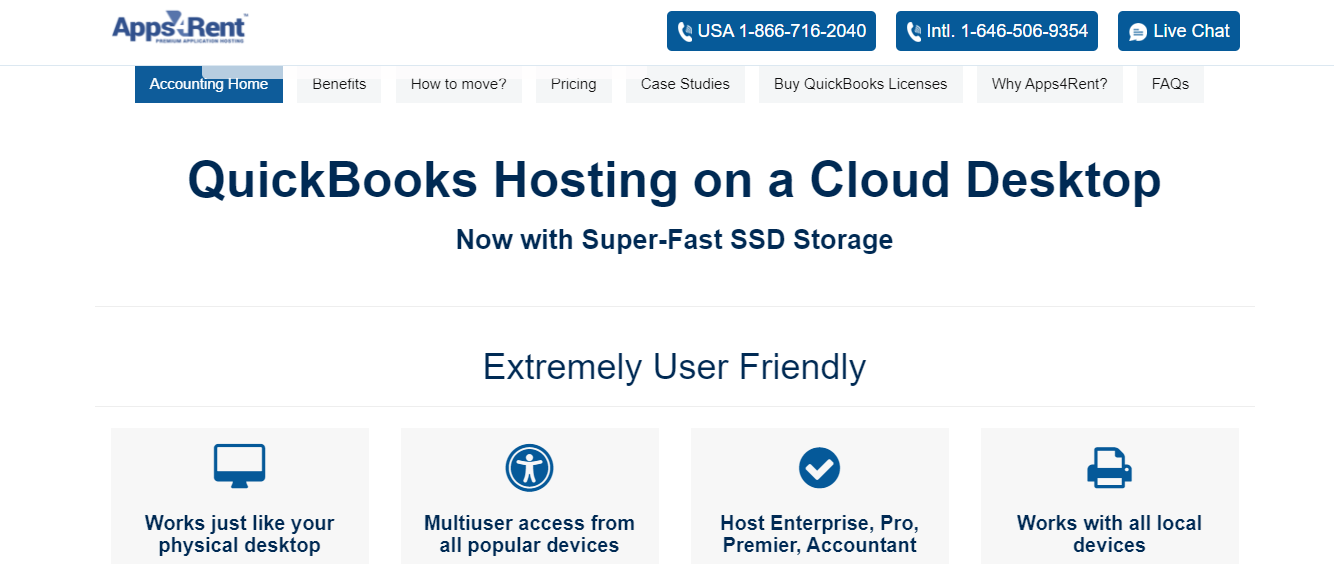Screen dimensions: 1334x564
Task: Open the Accounting Home tab
Action: tap(209, 85)
